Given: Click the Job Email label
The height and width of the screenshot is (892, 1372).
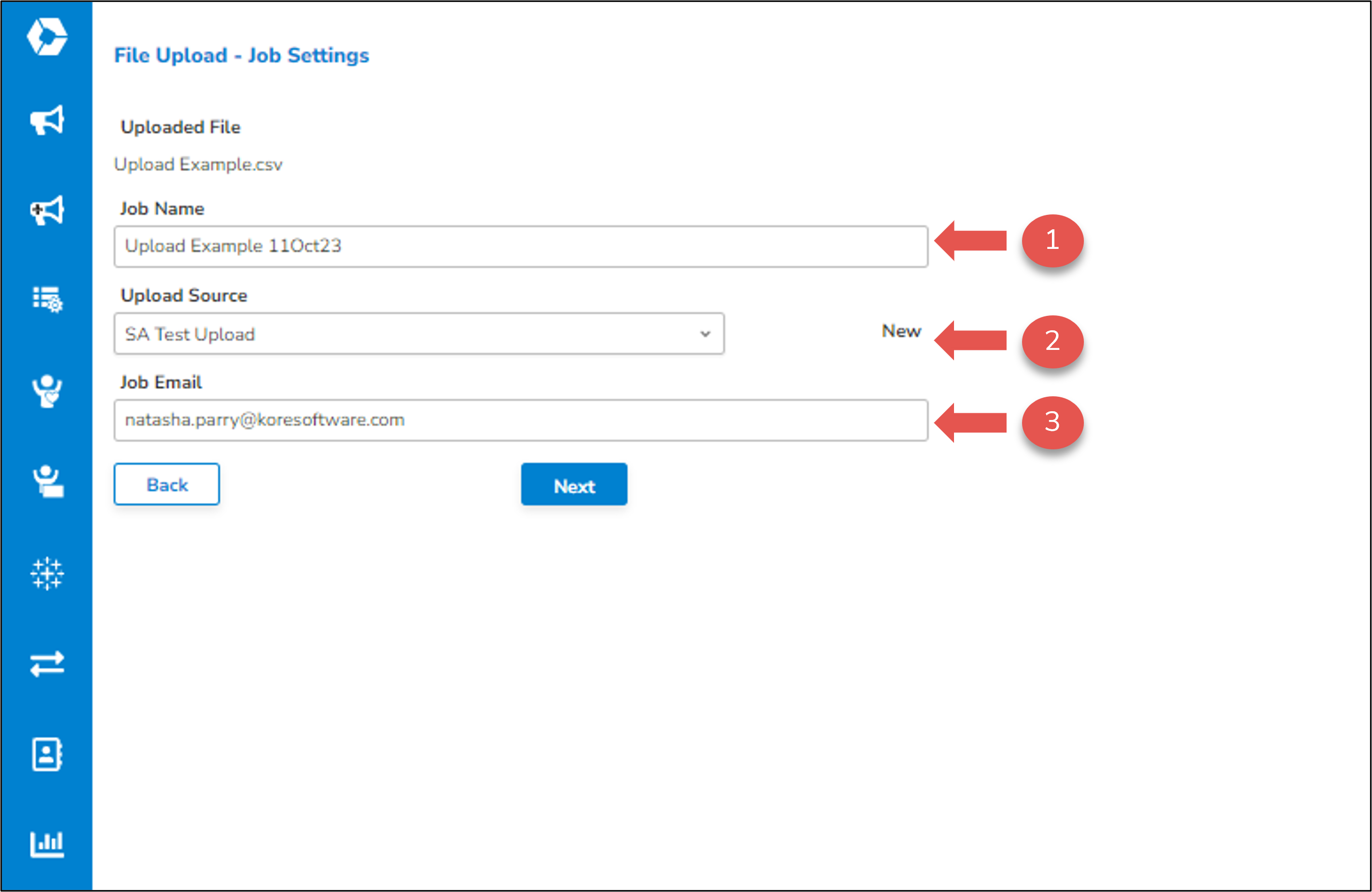Looking at the screenshot, I should point(161,382).
